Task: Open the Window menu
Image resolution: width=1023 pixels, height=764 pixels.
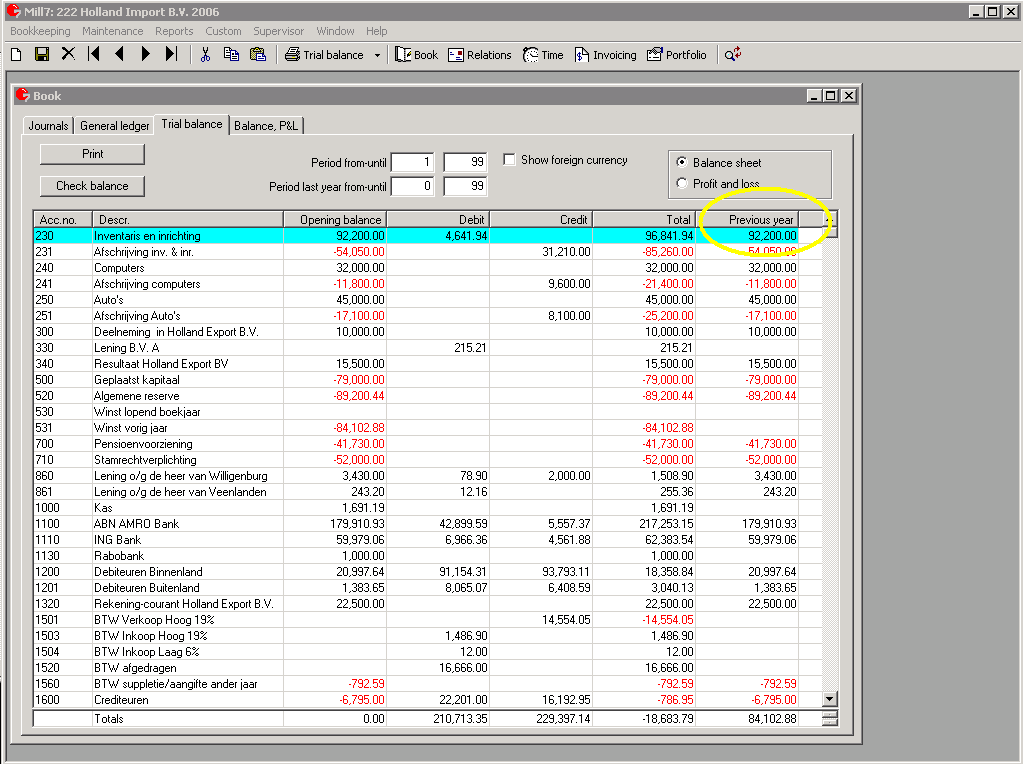Action: click(x=335, y=31)
